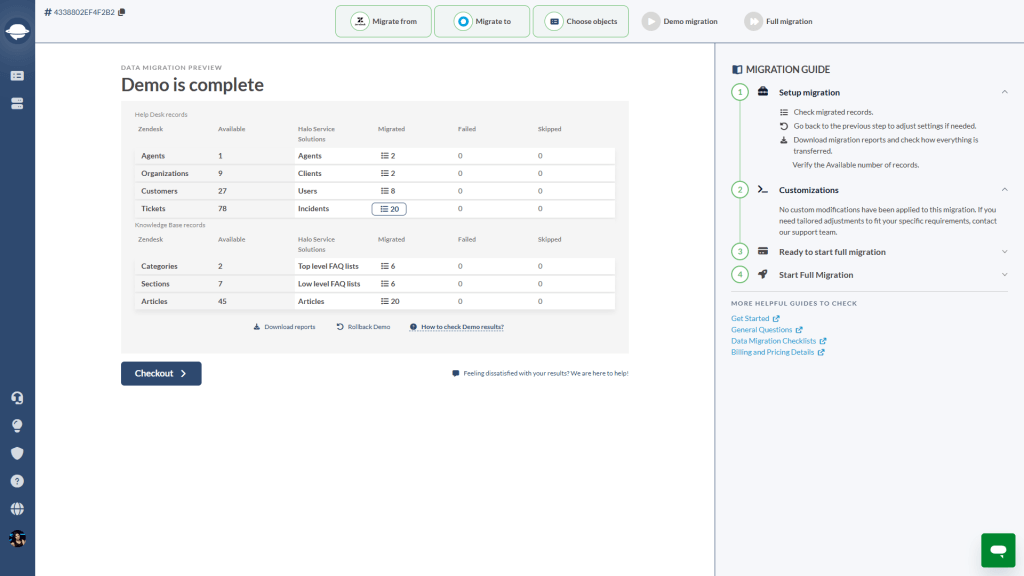Image resolution: width=1024 pixels, height=576 pixels.
Task: Go to the Migrate from step
Action: coord(383,22)
